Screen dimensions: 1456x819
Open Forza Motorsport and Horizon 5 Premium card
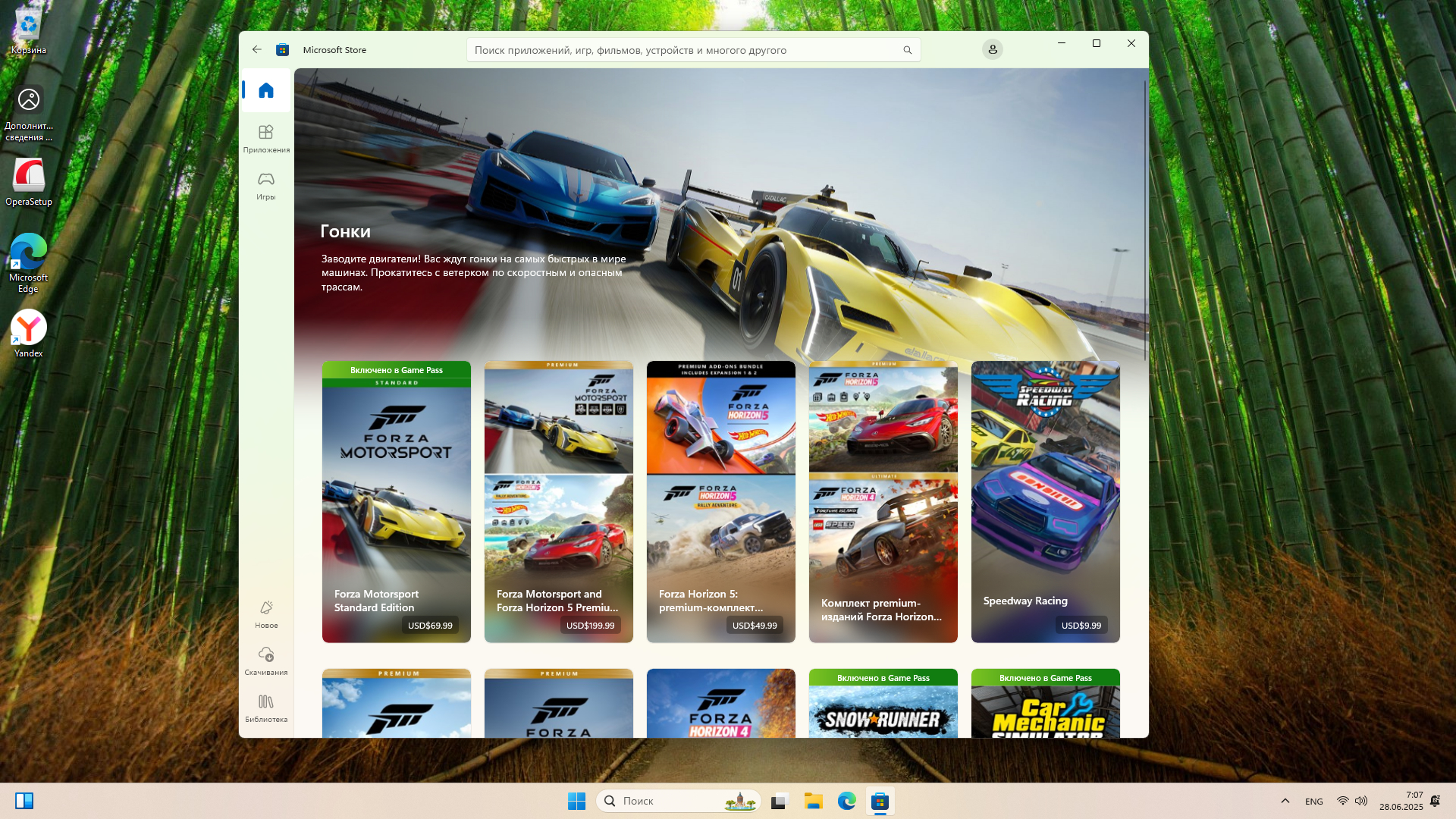[558, 493]
